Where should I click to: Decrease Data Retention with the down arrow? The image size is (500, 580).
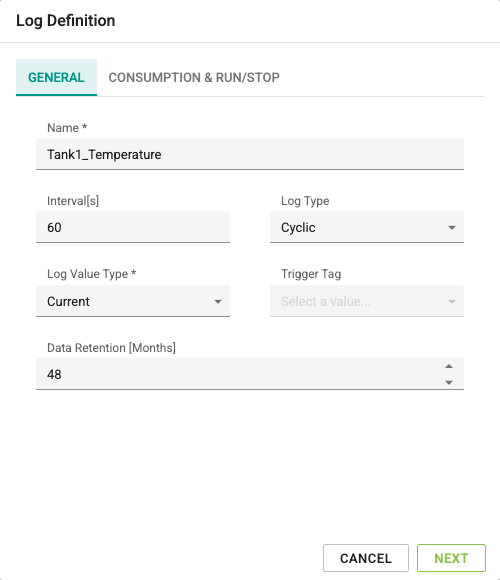(449, 382)
